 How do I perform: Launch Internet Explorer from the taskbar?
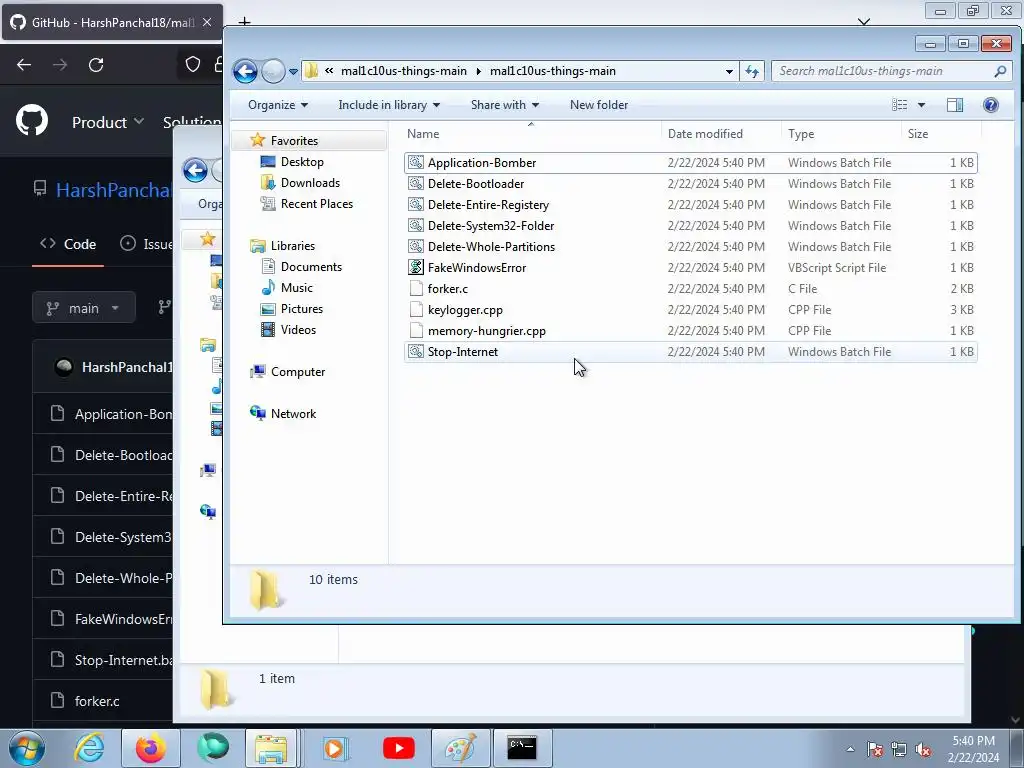coord(89,748)
